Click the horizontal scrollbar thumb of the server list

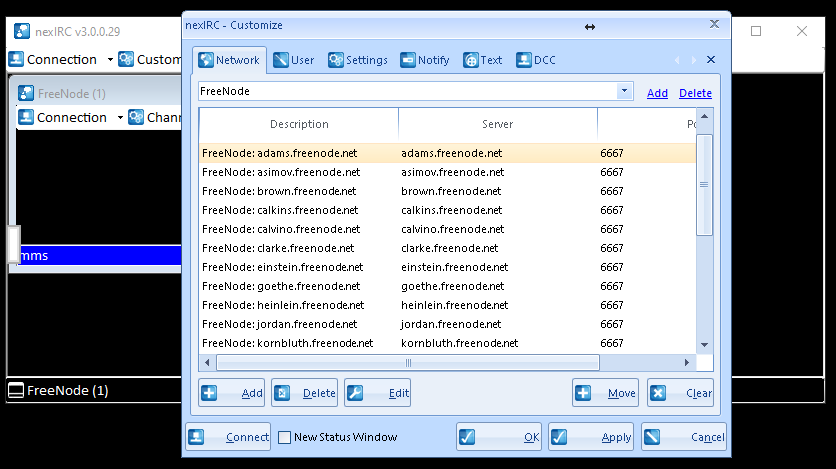408,363
